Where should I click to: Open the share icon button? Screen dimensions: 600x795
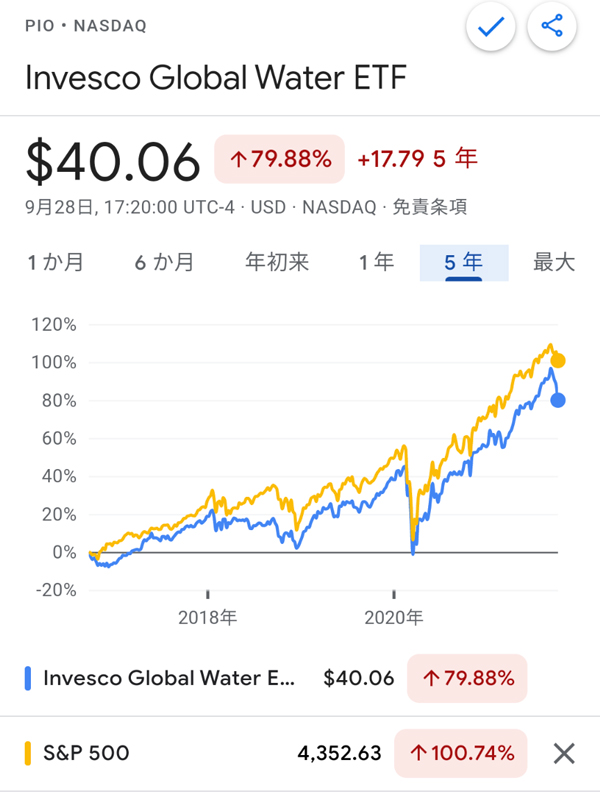click(x=552, y=28)
